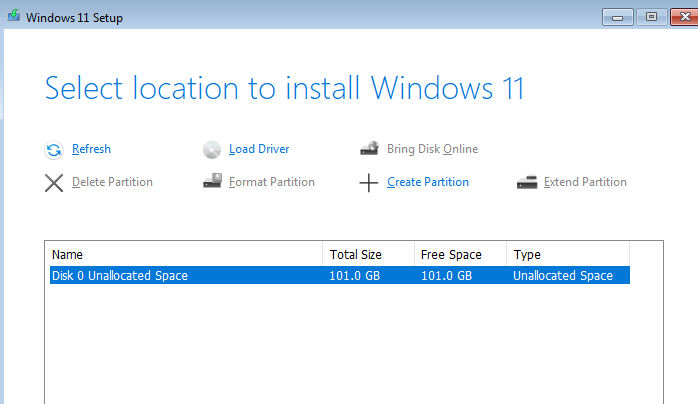Select the Disk 0 Unallocated Space row
This screenshot has height=404, width=698.
coord(340,275)
